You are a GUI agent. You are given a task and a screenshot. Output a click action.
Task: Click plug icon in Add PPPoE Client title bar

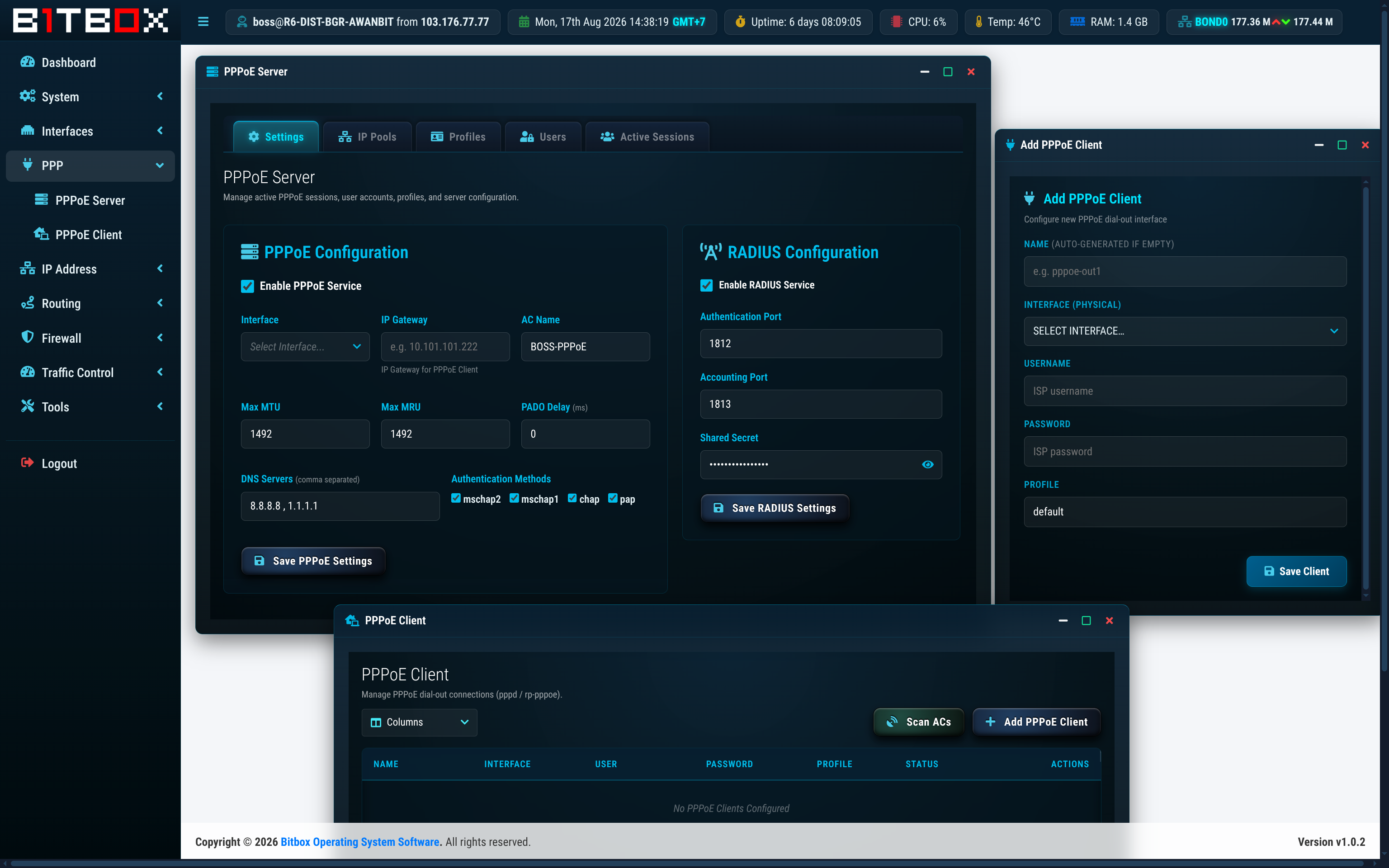click(x=1010, y=145)
